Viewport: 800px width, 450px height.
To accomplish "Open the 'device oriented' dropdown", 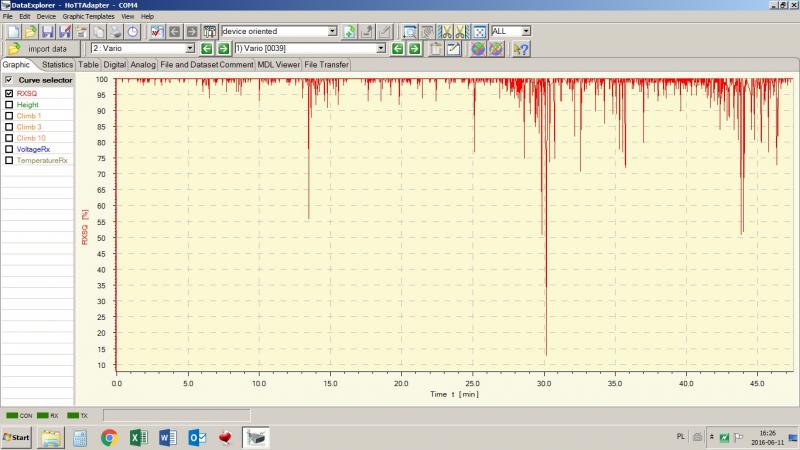I will [x=332, y=32].
